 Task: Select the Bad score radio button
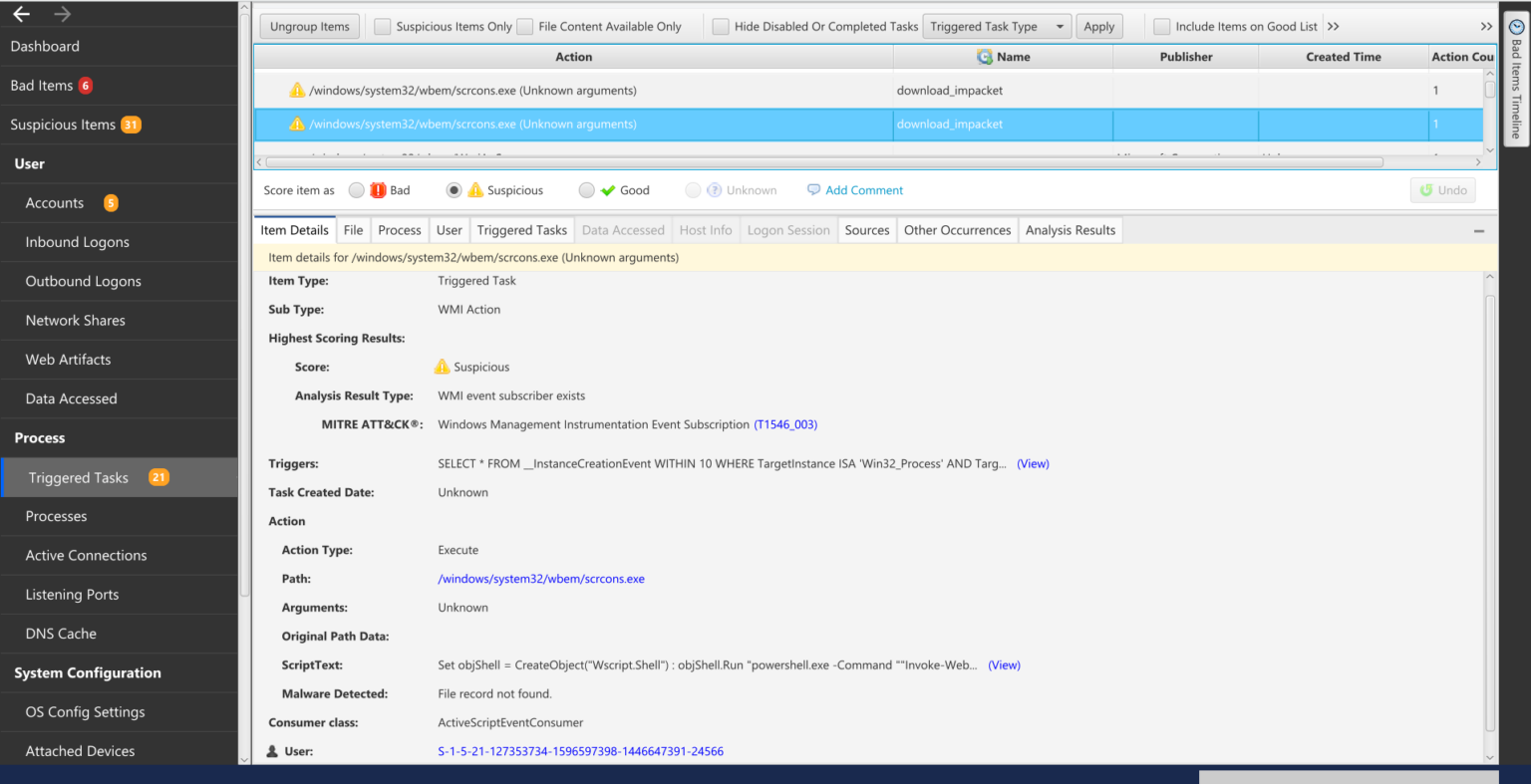(357, 189)
